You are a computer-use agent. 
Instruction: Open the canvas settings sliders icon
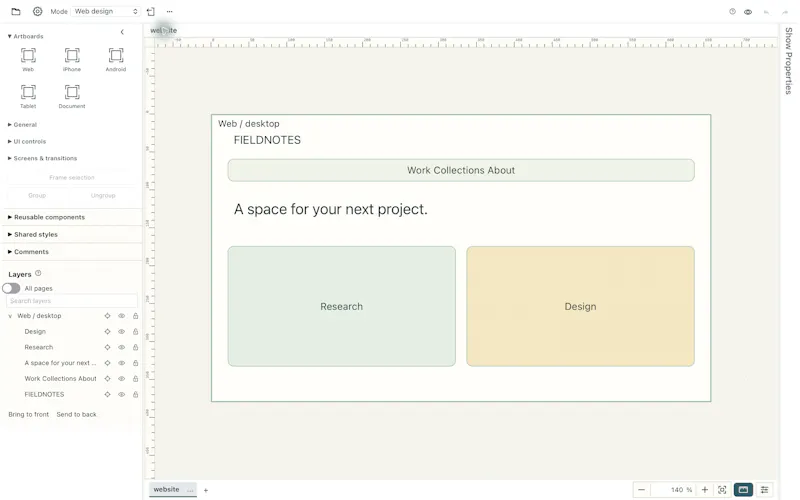(x=764, y=490)
